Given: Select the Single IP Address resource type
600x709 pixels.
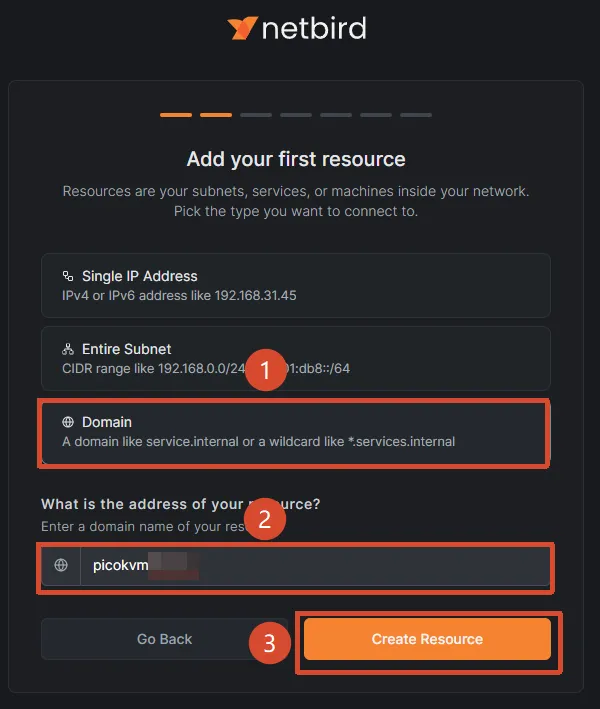Looking at the screenshot, I should pos(296,285).
